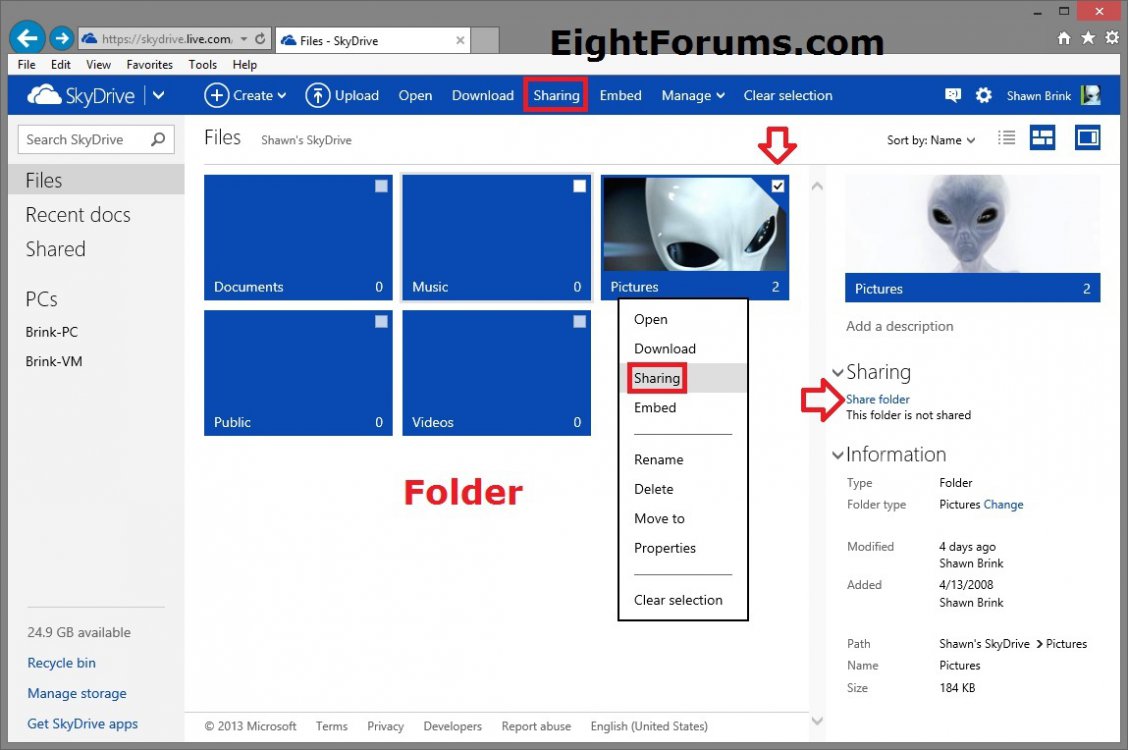Choose Open from the context menu
The width and height of the screenshot is (1128, 750).
tap(683, 319)
